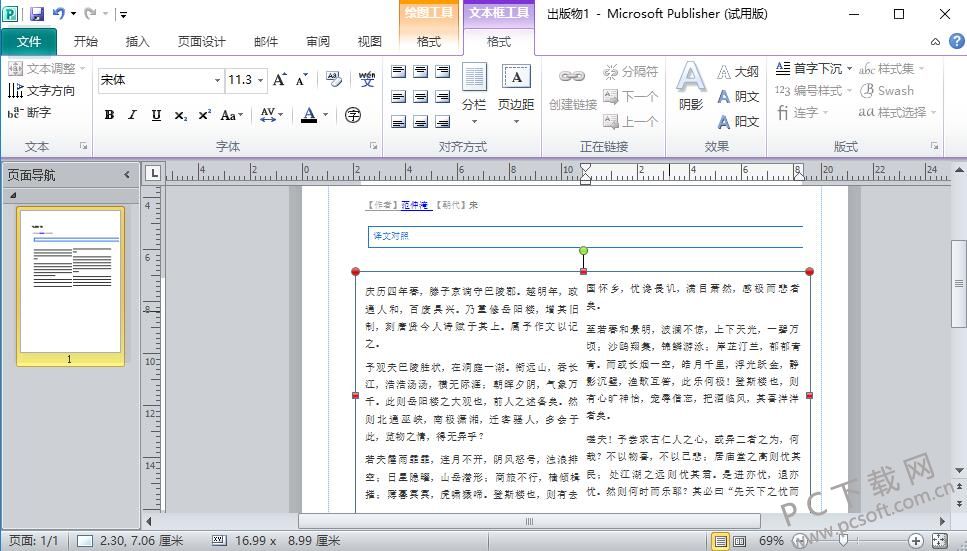
Task: Open the File (文件) tab
Action: coord(28,41)
